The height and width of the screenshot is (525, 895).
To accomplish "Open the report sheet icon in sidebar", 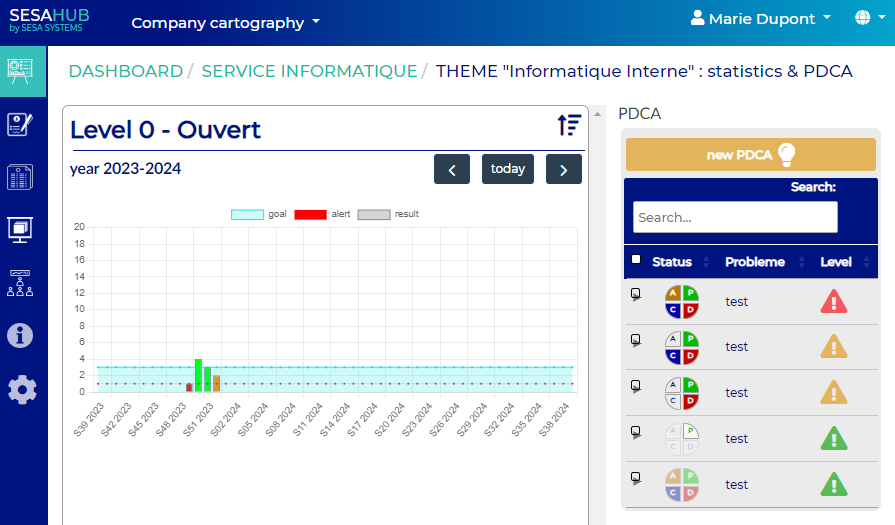I will [x=22, y=177].
